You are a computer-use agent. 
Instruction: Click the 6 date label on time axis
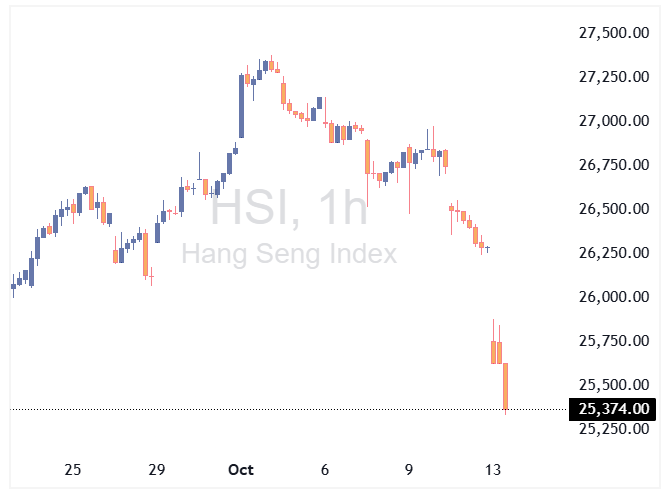click(325, 470)
